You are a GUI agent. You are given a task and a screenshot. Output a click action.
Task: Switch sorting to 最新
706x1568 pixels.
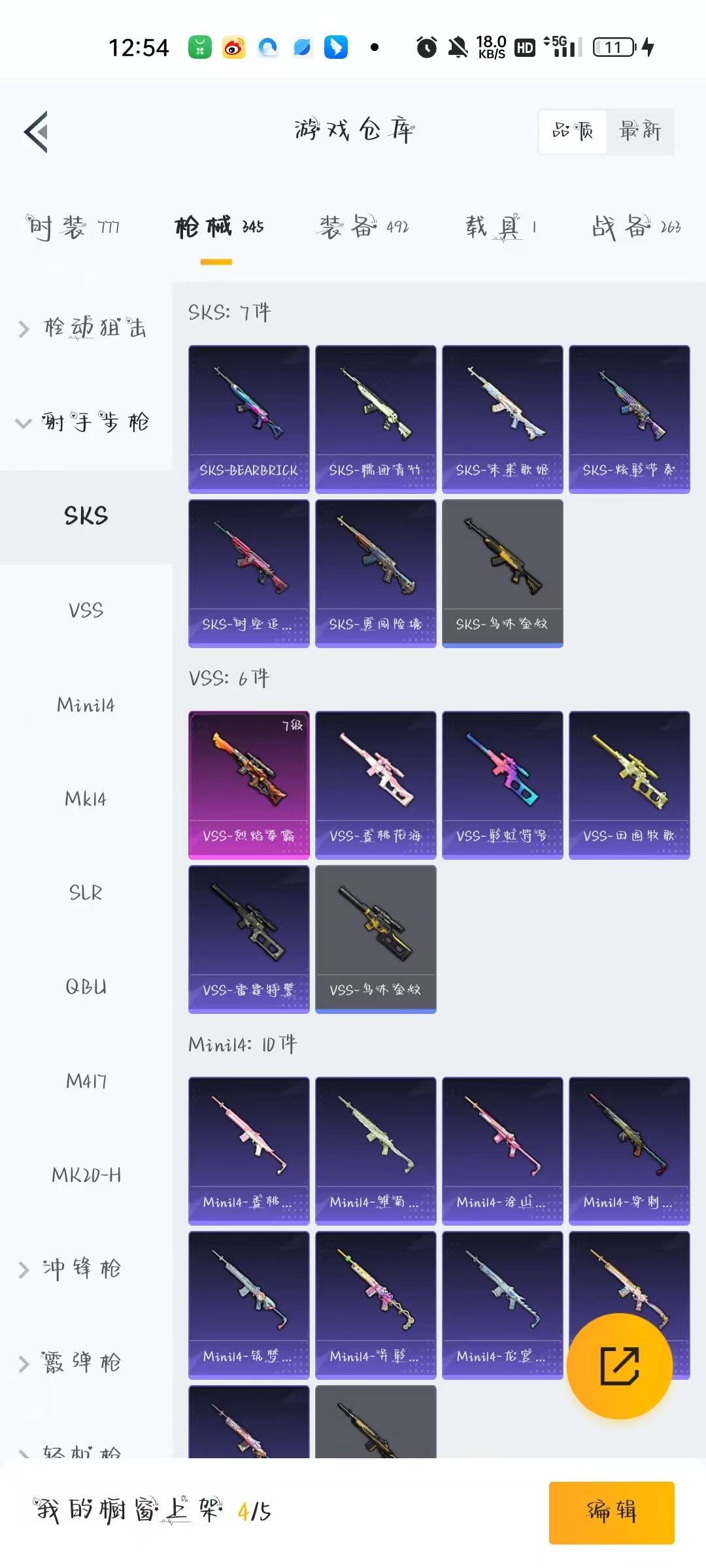640,131
